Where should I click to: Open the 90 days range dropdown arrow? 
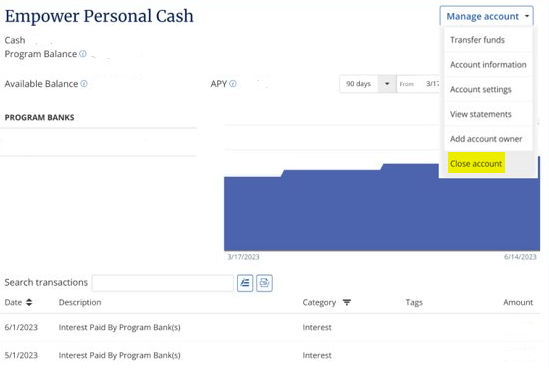(x=387, y=84)
